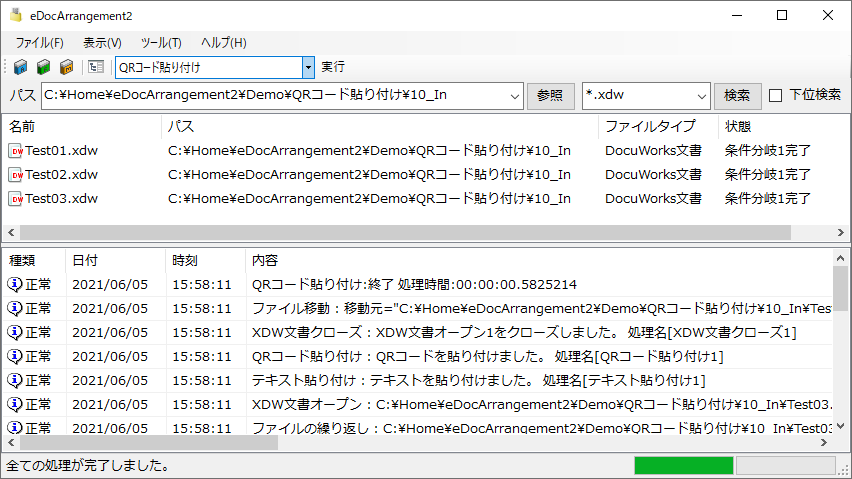Viewport: 852px width, 479px height.
Task: Open the *.xdw file filter dropdown
Action: 701,96
